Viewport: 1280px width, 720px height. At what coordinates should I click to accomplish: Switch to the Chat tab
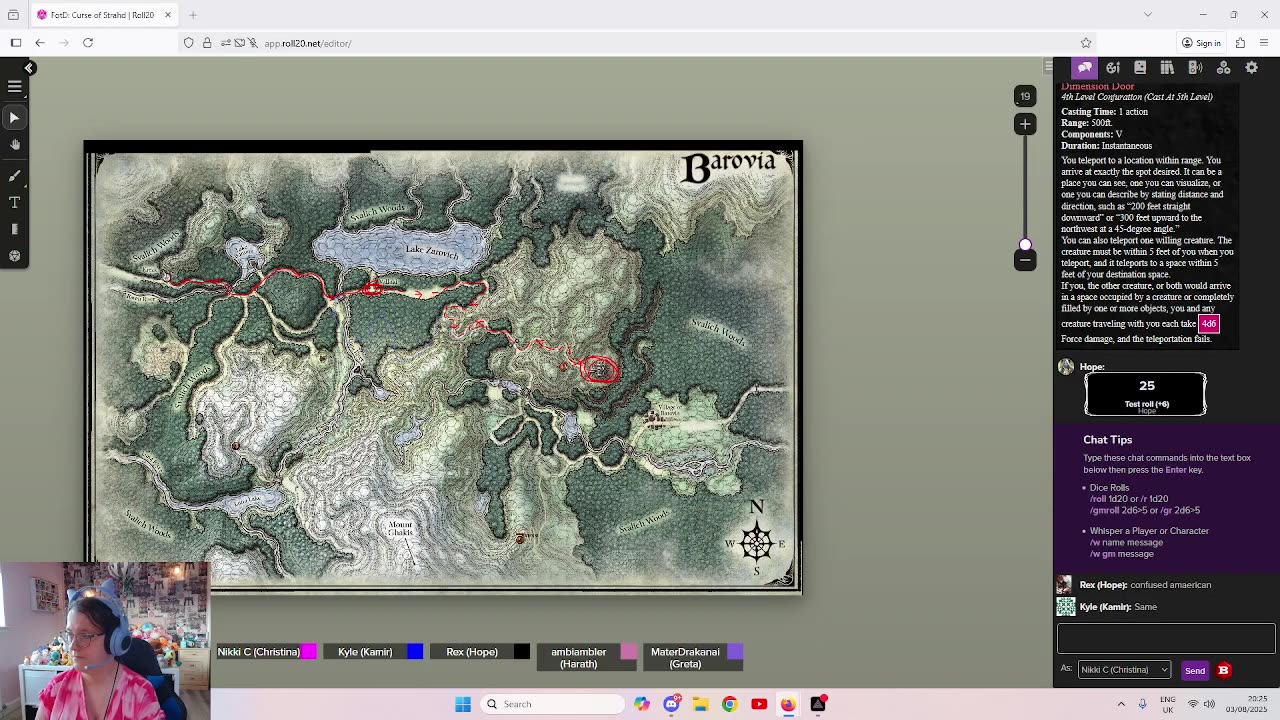[1085, 68]
